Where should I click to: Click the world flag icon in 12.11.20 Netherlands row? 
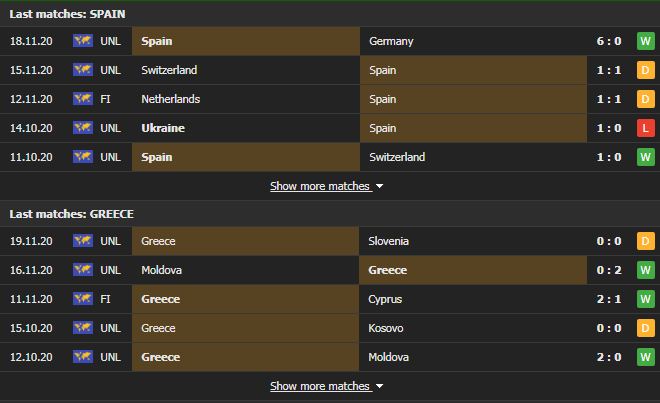pos(82,99)
